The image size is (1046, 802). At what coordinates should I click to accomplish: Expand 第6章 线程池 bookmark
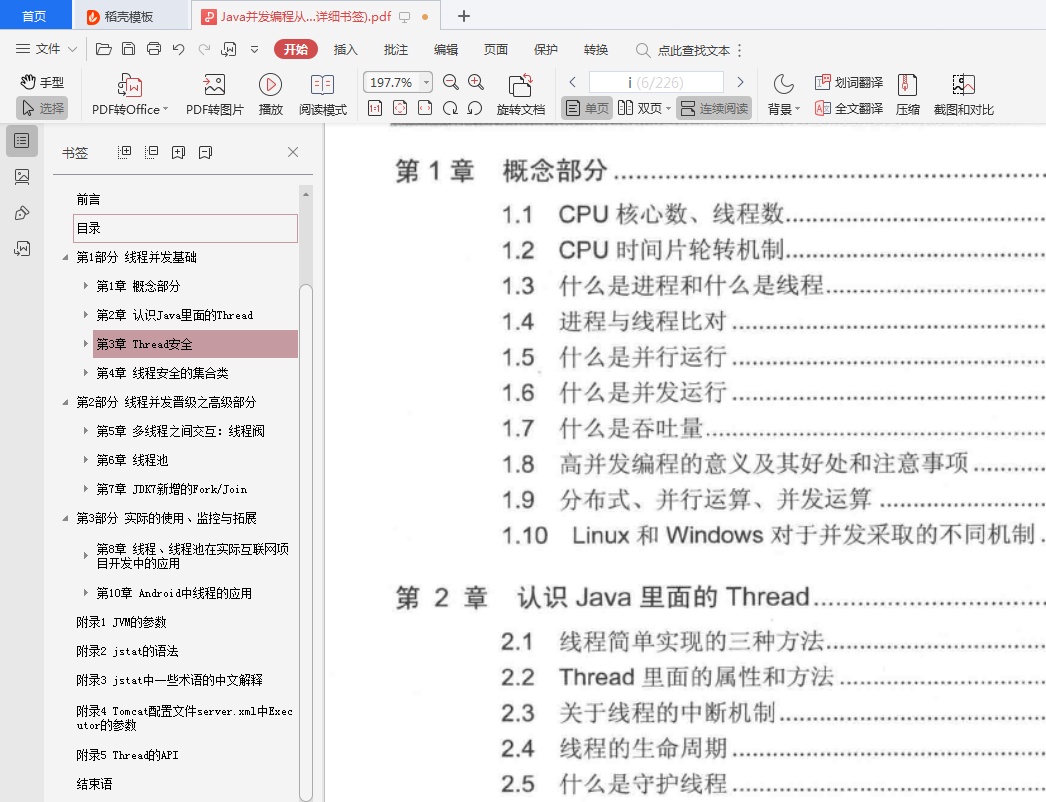[x=85, y=460]
